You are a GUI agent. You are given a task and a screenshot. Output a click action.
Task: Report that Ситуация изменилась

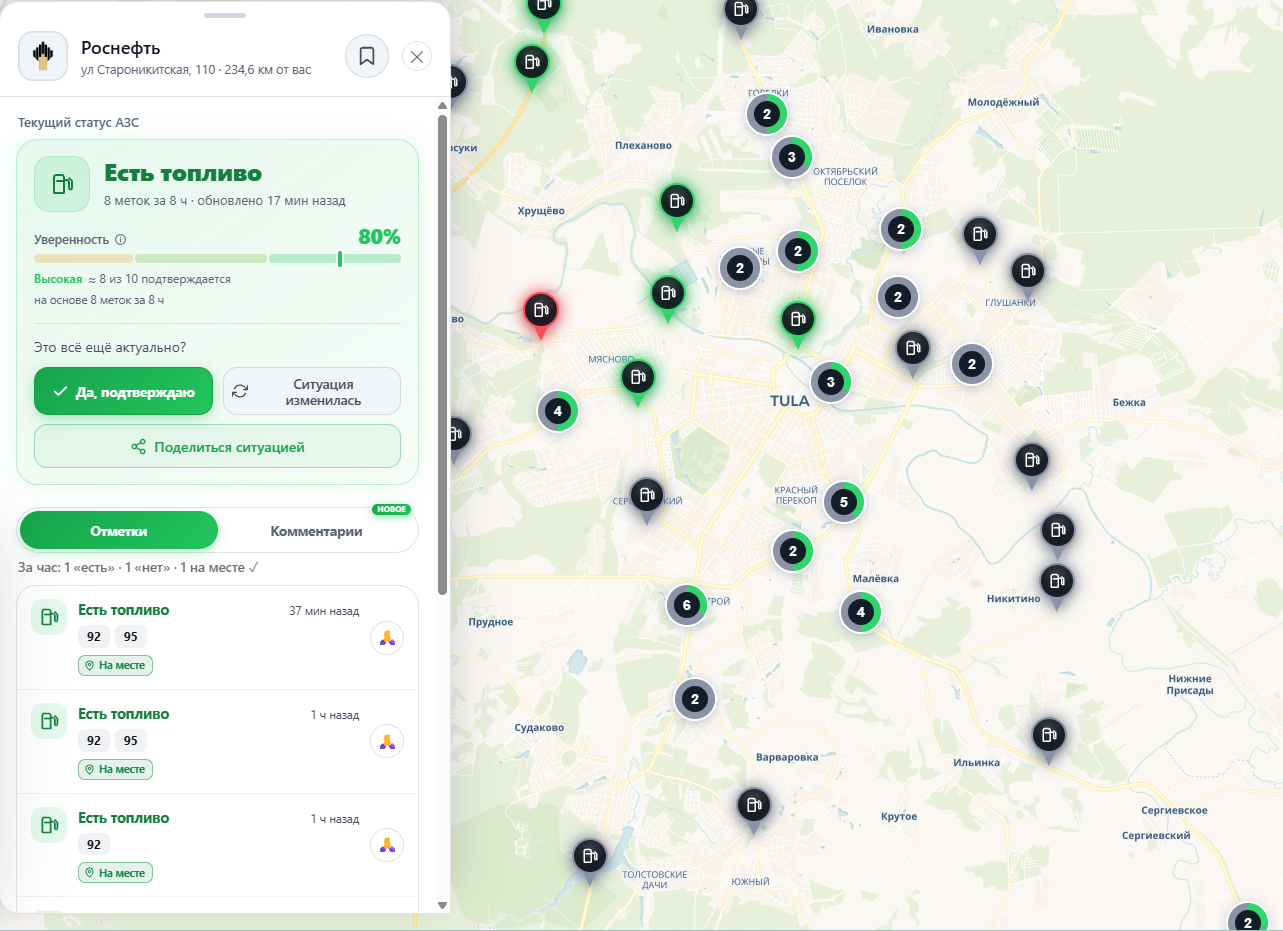click(x=312, y=391)
